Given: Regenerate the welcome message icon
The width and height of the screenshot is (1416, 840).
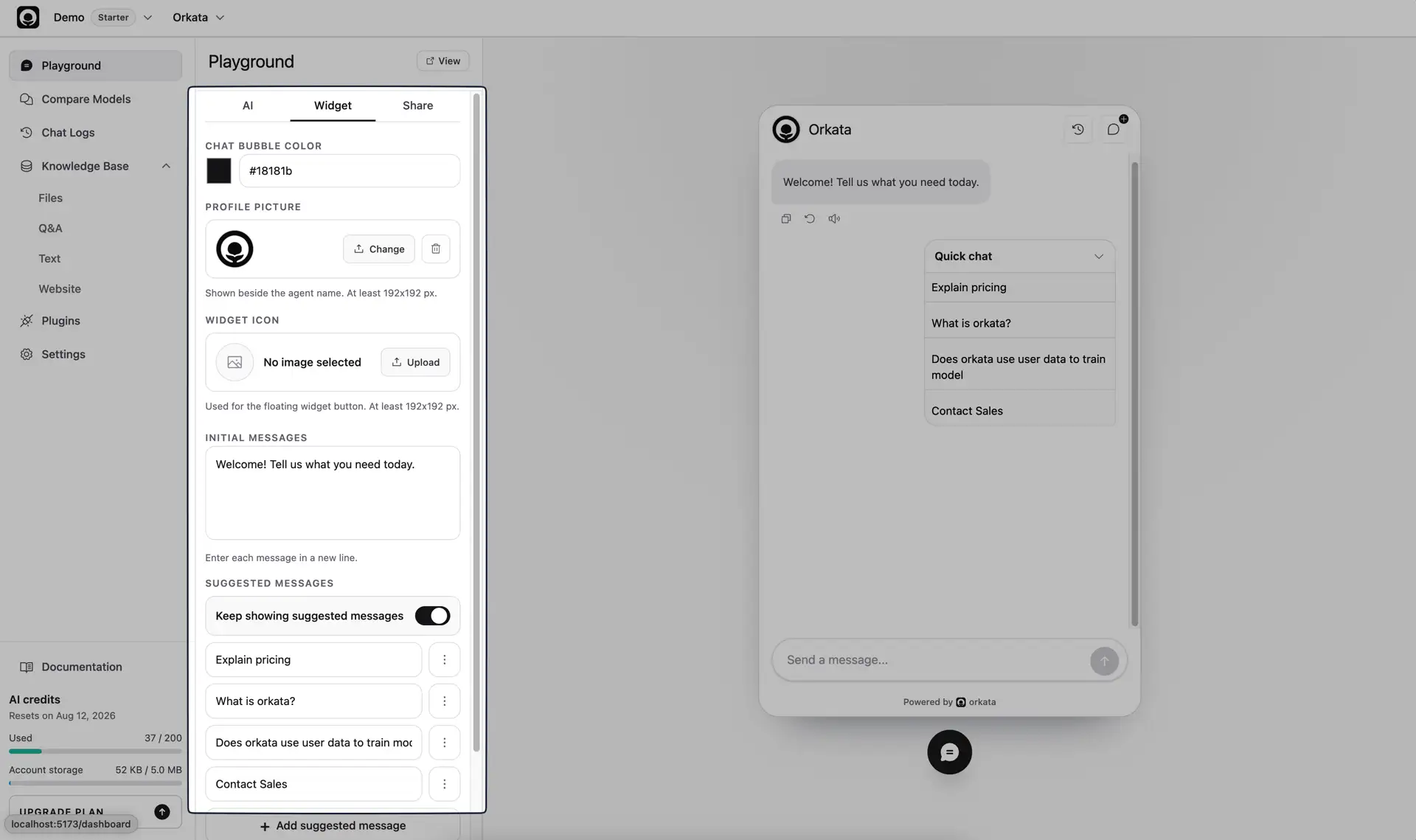Looking at the screenshot, I should point(810,219).
